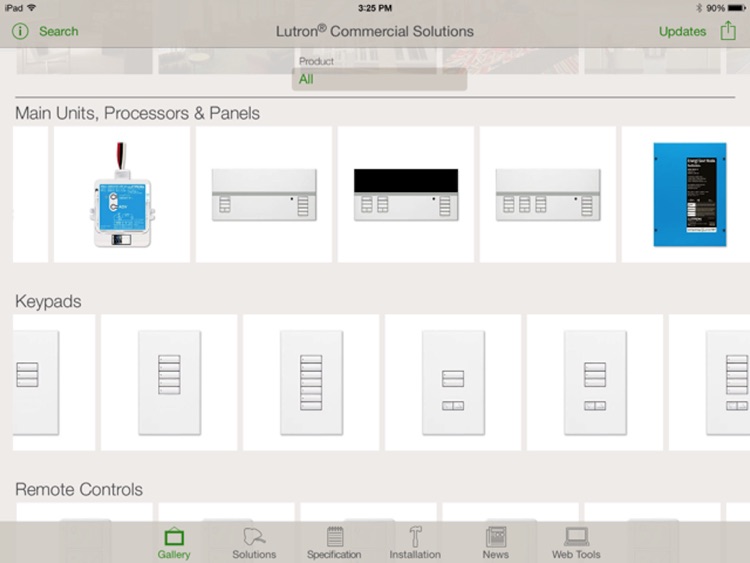Check the battery indicator in status bar
The image size is (750, 563).
(737, 8)
